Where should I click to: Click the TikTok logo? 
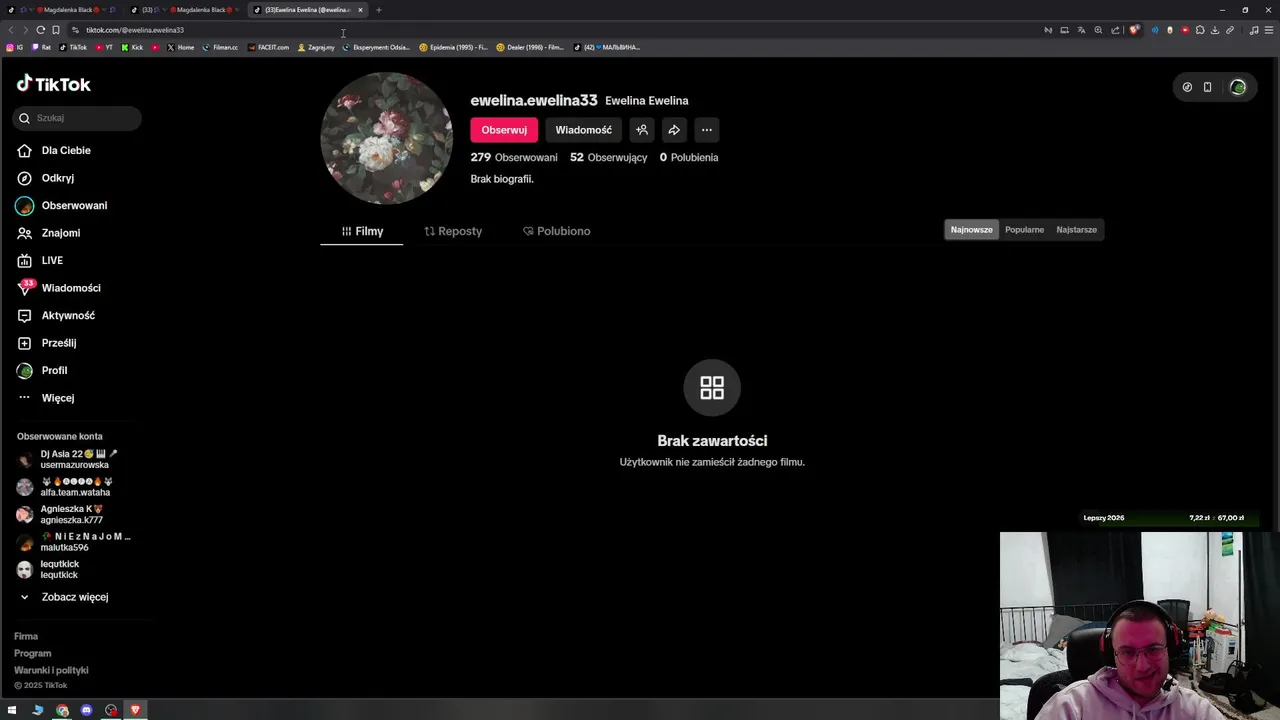pos(53,84)
